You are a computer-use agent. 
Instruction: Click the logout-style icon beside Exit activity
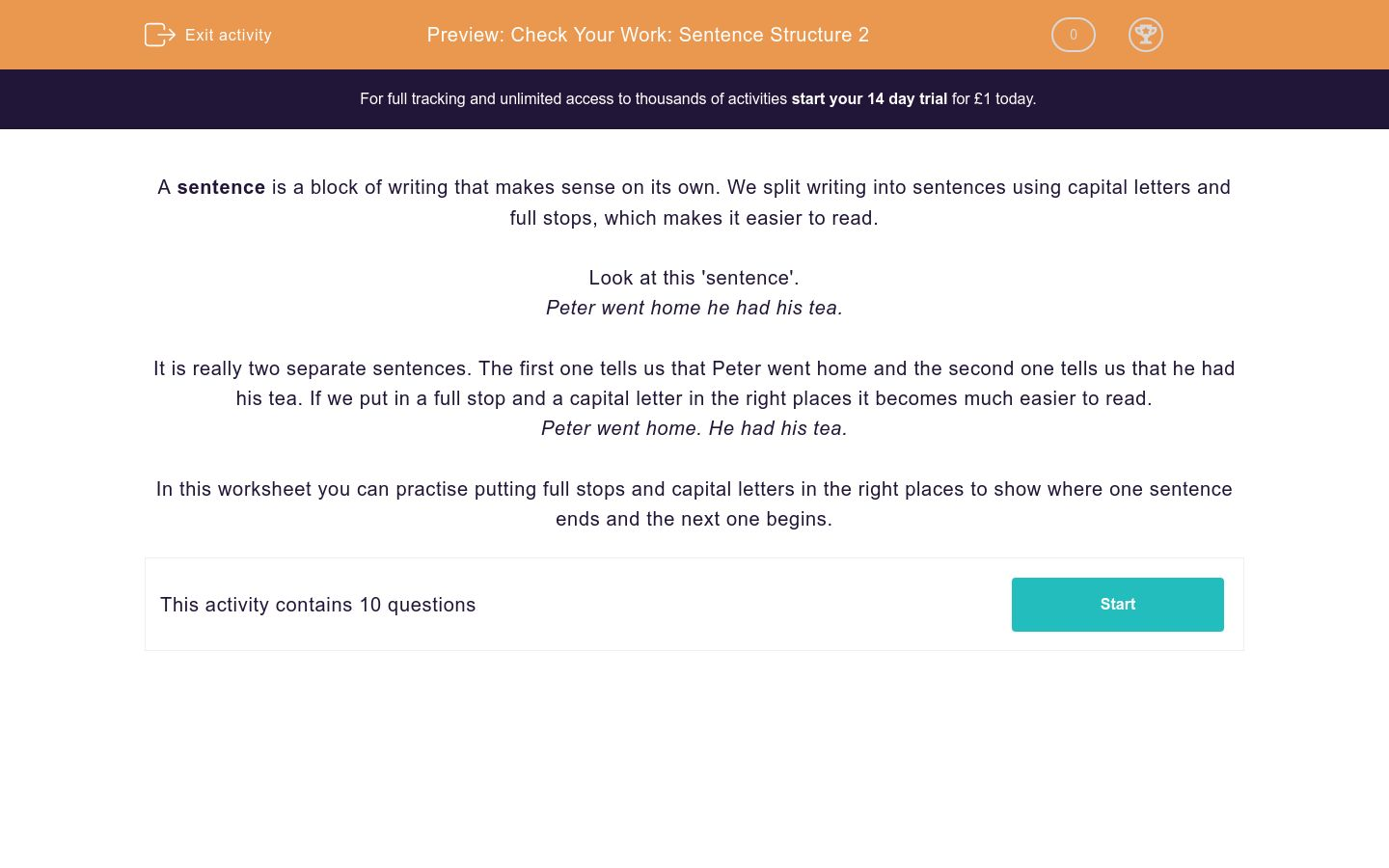click(159, 35)
